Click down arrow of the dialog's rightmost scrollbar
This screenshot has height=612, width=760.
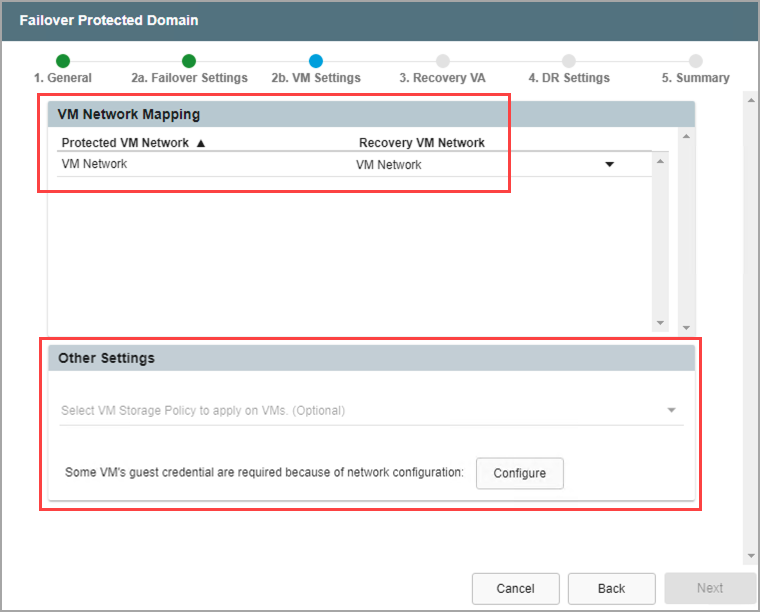coord(750,556)
